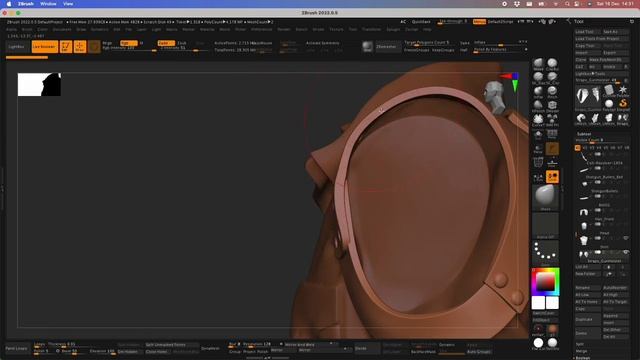Select the Cylinder3D tool thumbnail

[x=609, y=90]
